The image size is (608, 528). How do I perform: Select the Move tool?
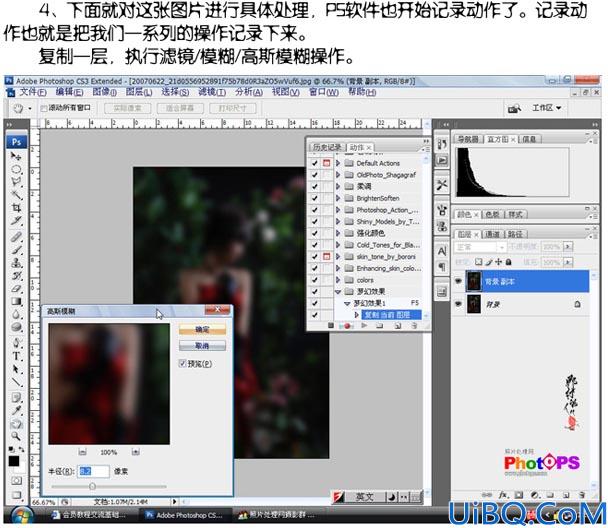click(x=16, y=156)
